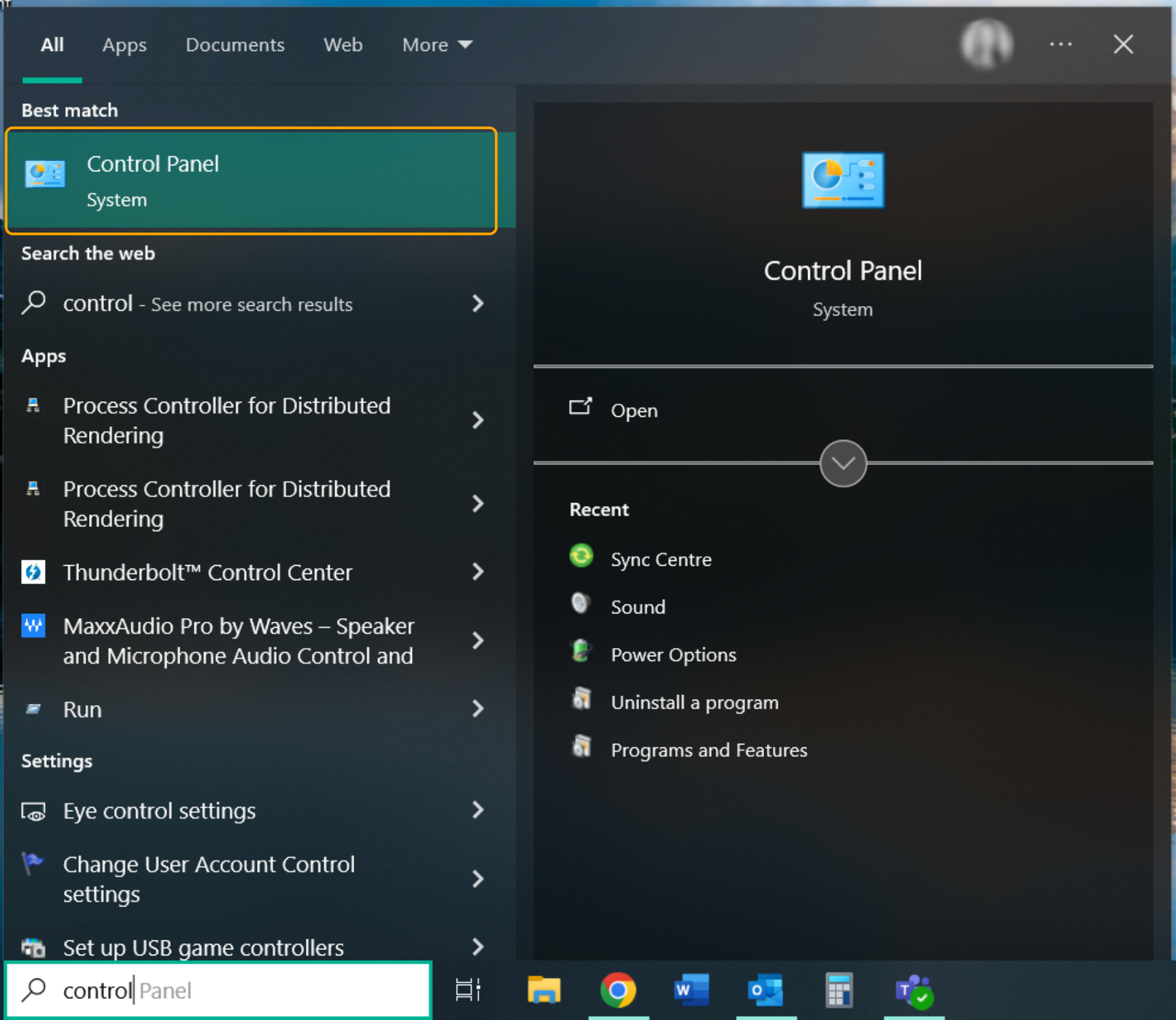Viewport: 1176px width, 1020px height.
Task: Open Outlook from the taskbar
Action: click(x=765, y=990)
